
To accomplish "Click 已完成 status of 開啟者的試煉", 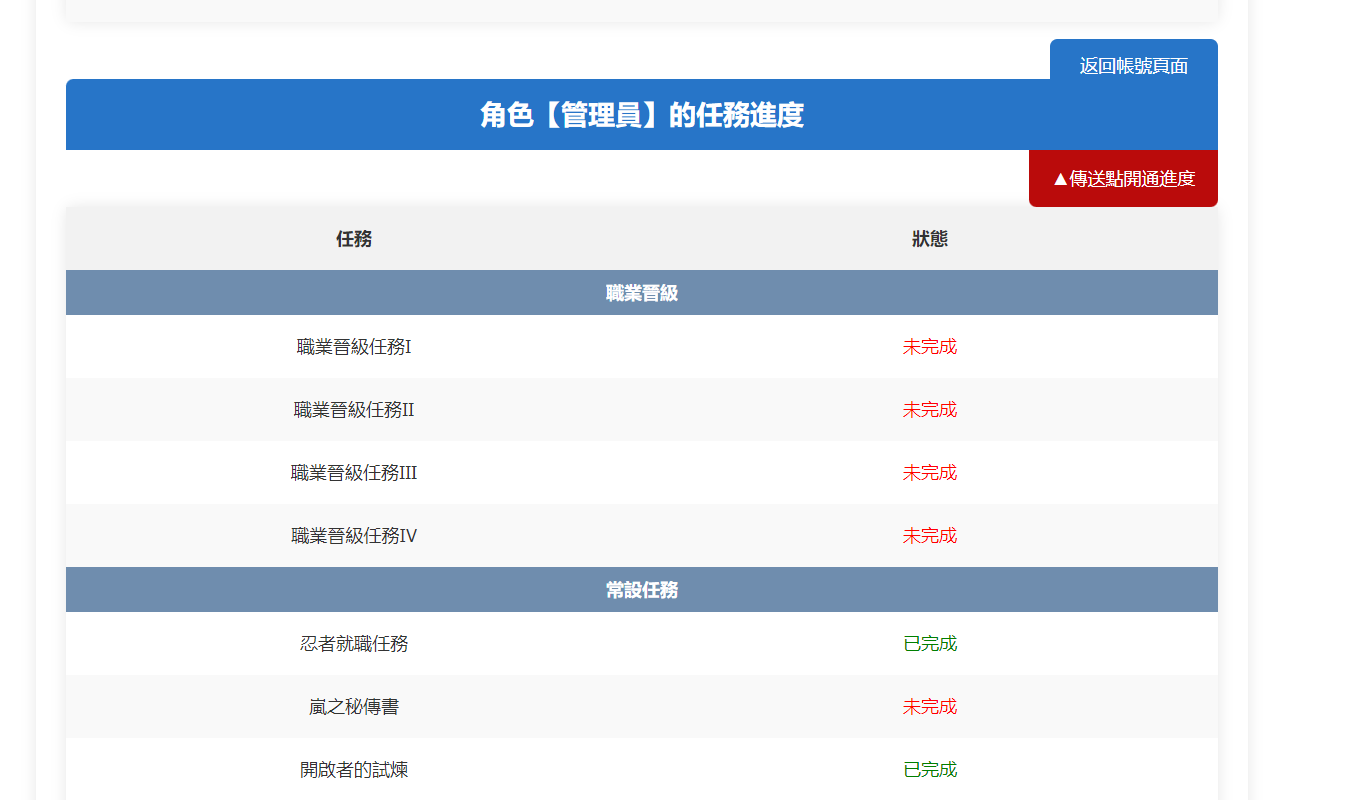I will pyautogui.click(x=930, y=770).
